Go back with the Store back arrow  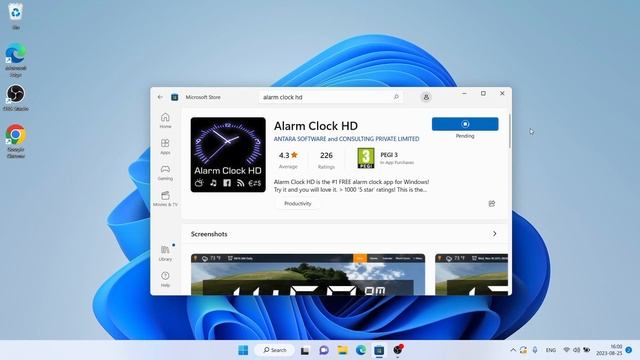[160, 97]
